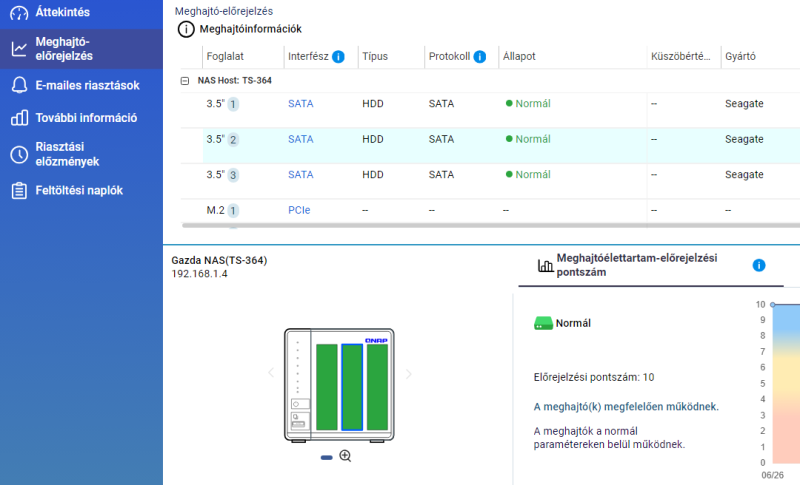Screen dimensions: 800x485
Task: Show previous NAS with left chevron
Action: (271, 373)
